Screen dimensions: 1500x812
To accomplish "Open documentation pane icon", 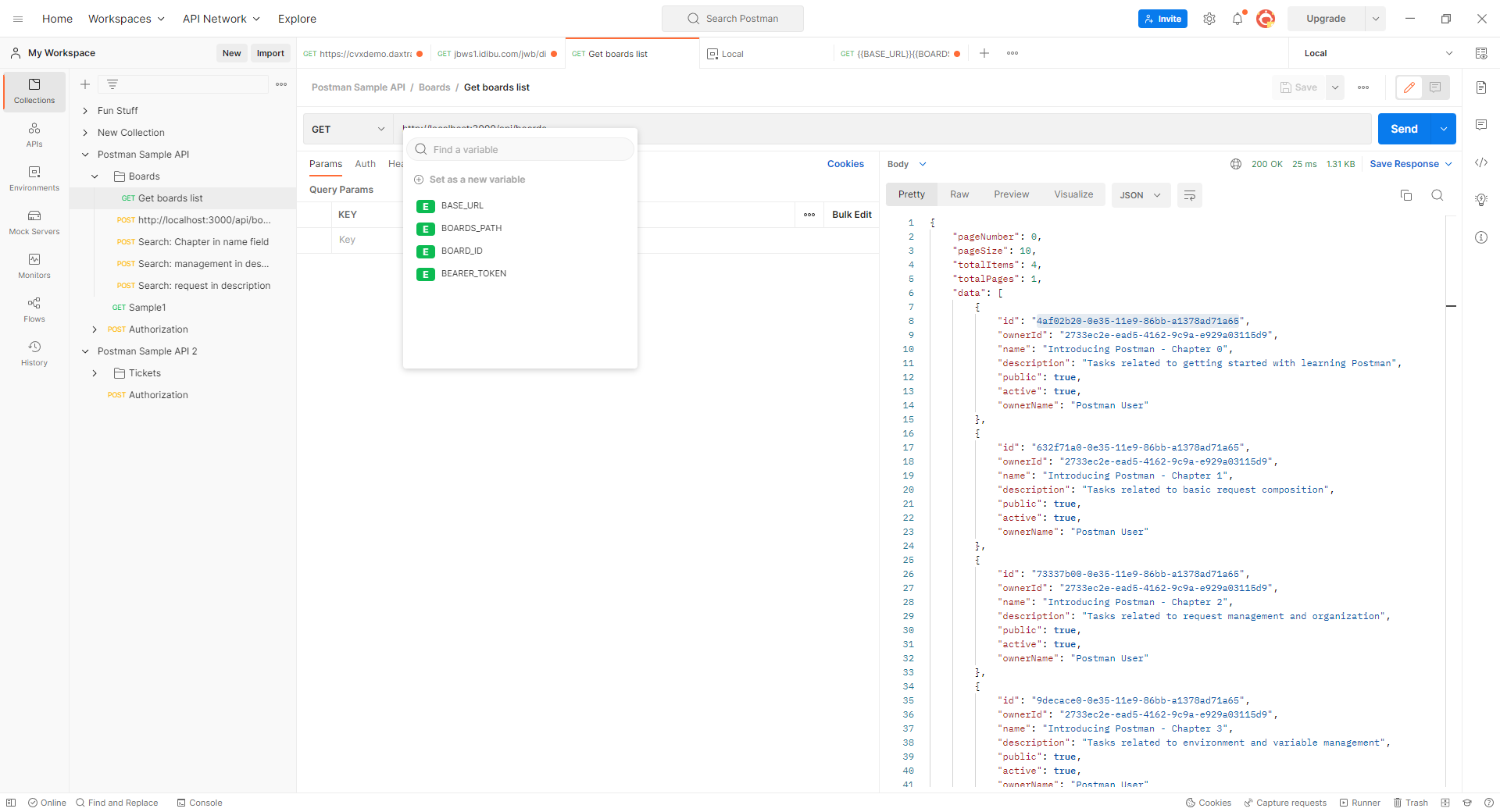I will point(1481,87).
